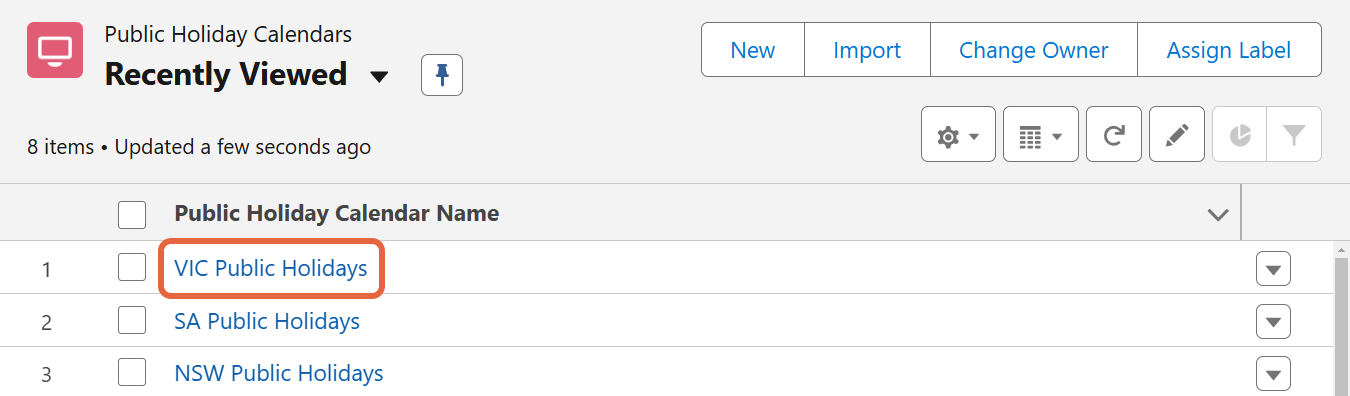This screenshot has height=396, width=1350.
Task: Tick the NSW Public Holidays row checkbox
Action: (x=132, y=373)
